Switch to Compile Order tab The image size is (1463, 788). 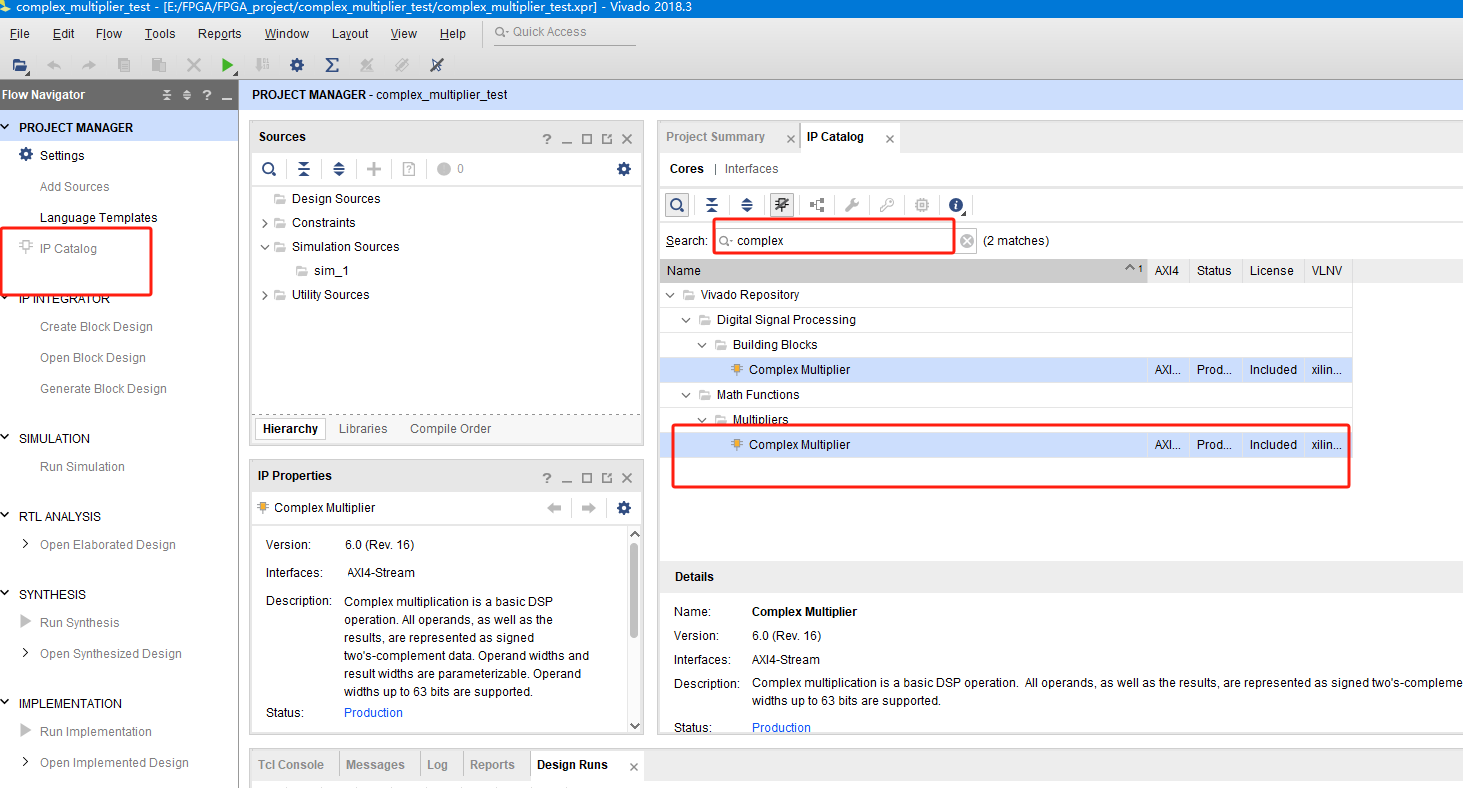(x=451, y=429)
